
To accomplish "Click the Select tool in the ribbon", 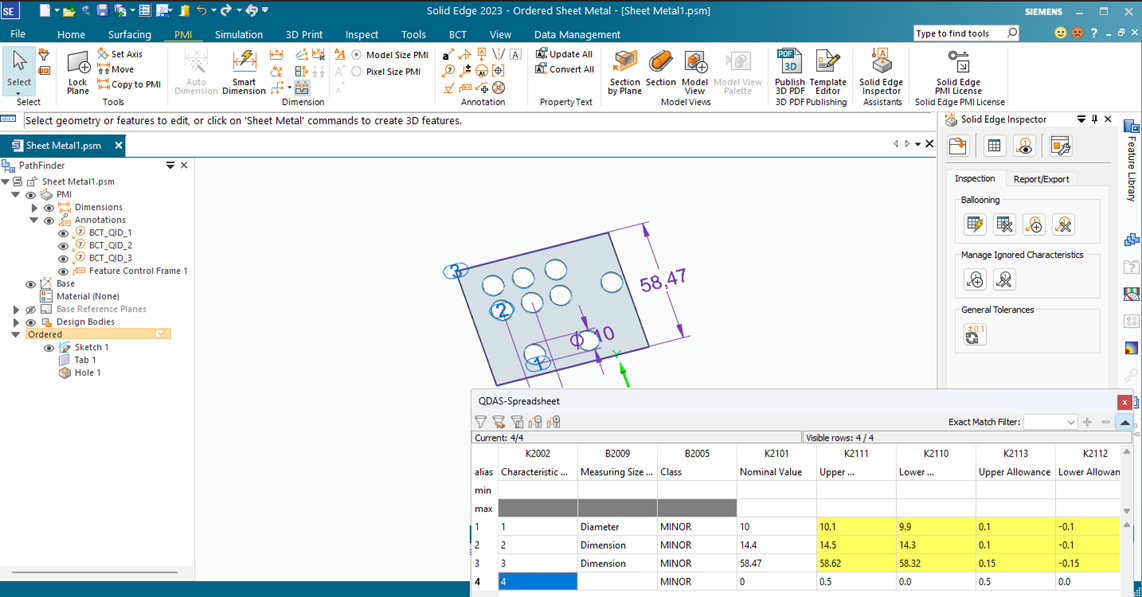I will click(19, 70).
